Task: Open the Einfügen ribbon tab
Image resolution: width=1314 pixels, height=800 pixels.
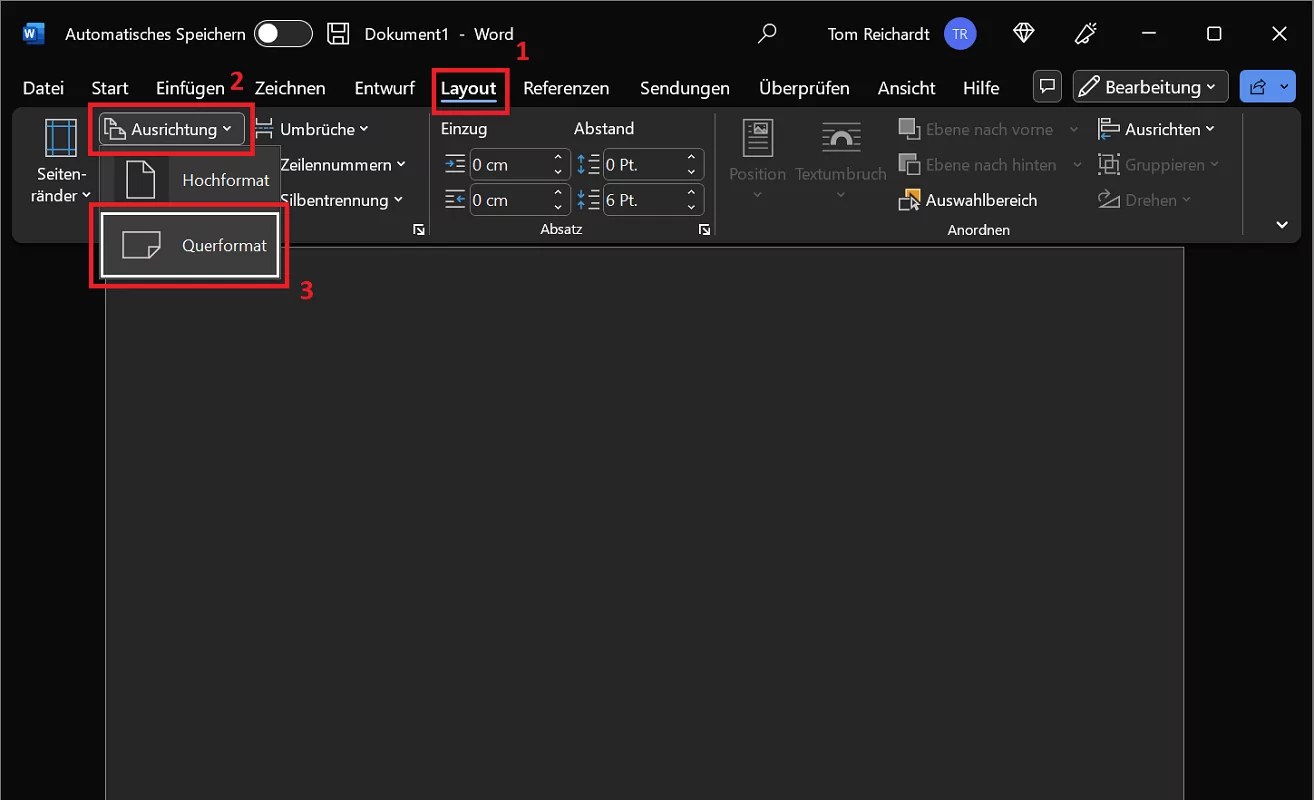Action: (190, 88)
